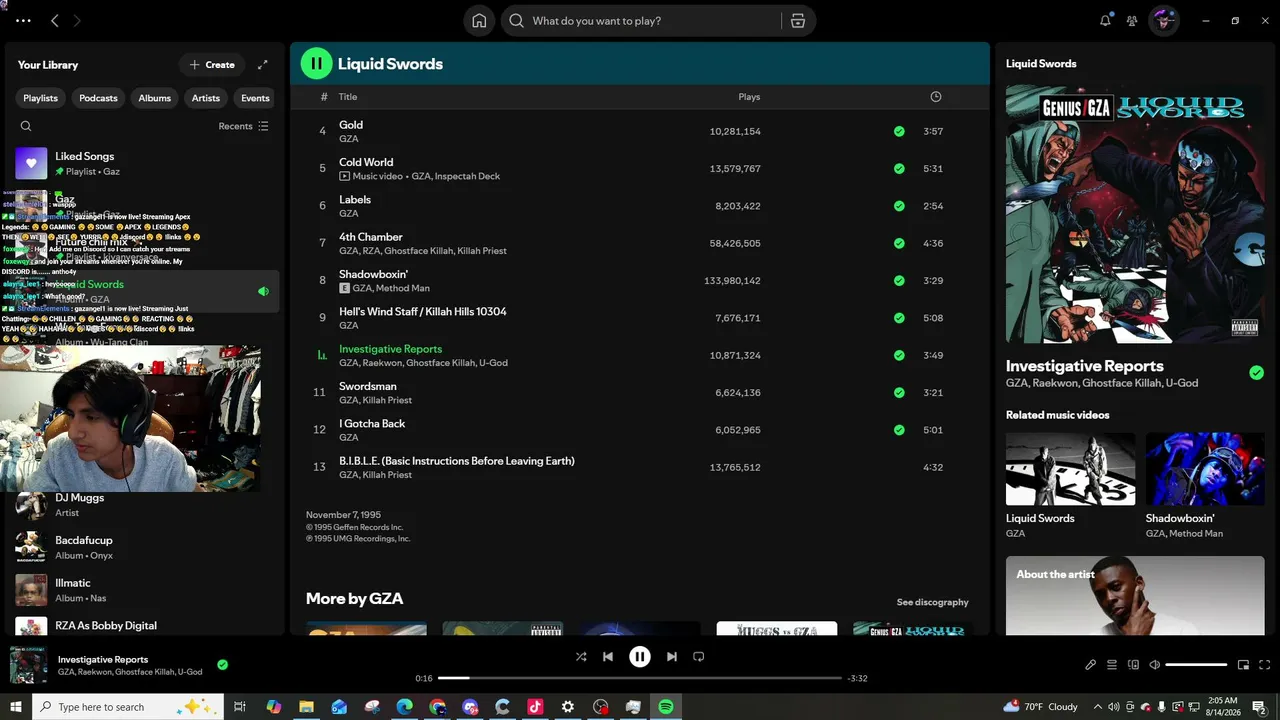This screenshot has height=720, width=1280.
Task: Adjust the volume slider
Action: 1196,665
